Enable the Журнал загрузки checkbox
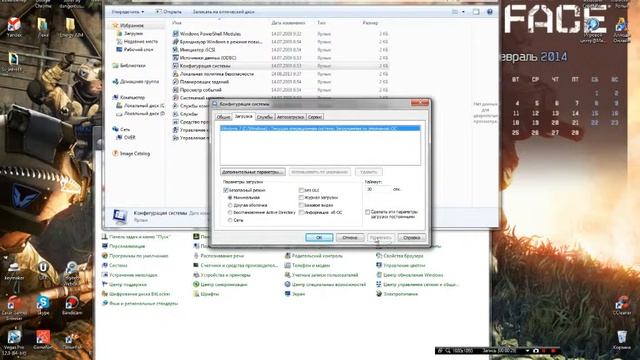This screenshot has height=360, width=640. 301,198
